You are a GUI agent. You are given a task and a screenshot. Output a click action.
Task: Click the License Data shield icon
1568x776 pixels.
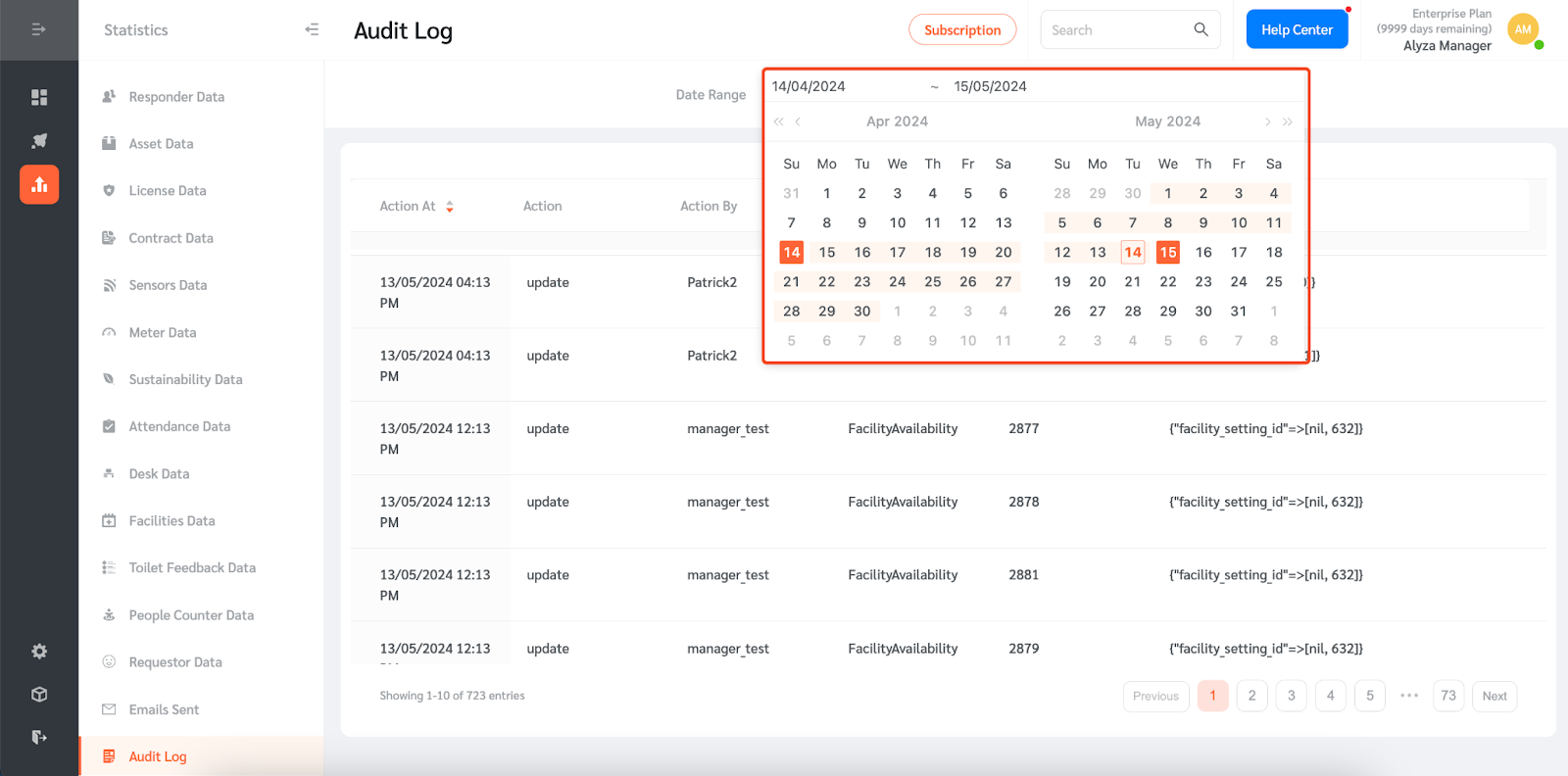pos(109,190)
